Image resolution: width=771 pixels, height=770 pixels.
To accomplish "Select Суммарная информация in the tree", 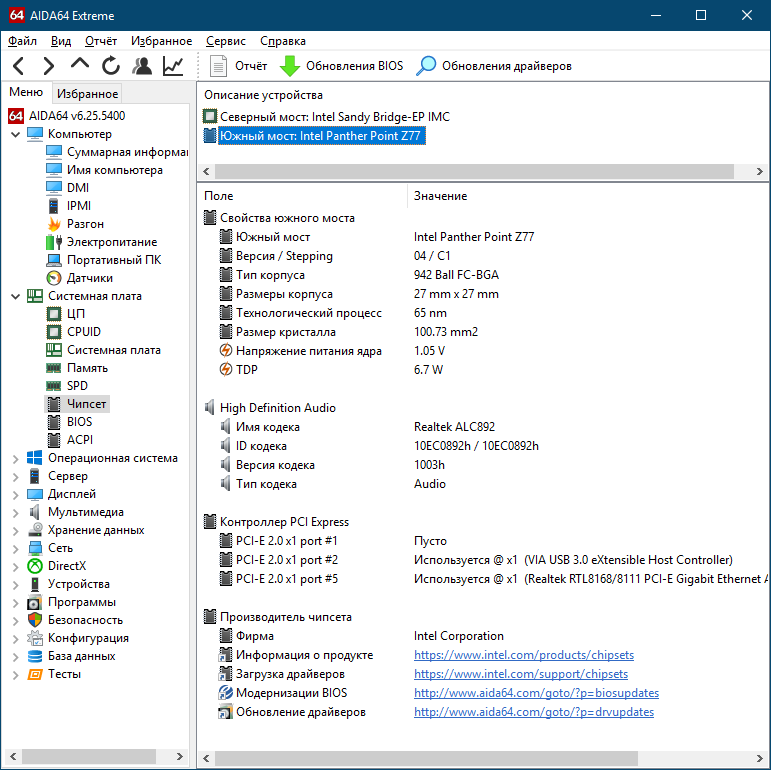I will point(127,152).
